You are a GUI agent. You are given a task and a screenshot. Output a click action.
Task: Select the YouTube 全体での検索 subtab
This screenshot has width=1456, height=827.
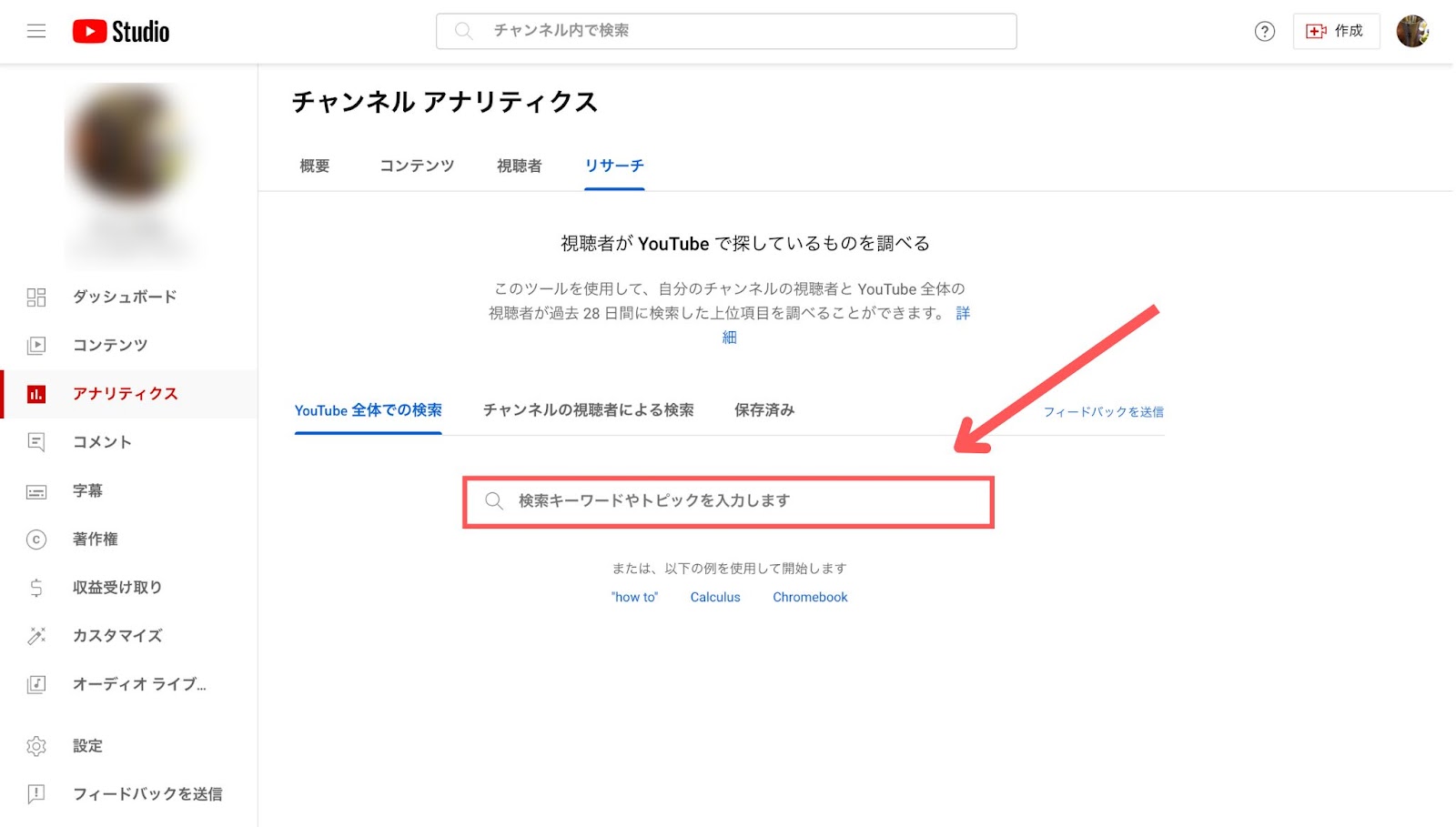[369, 410]
